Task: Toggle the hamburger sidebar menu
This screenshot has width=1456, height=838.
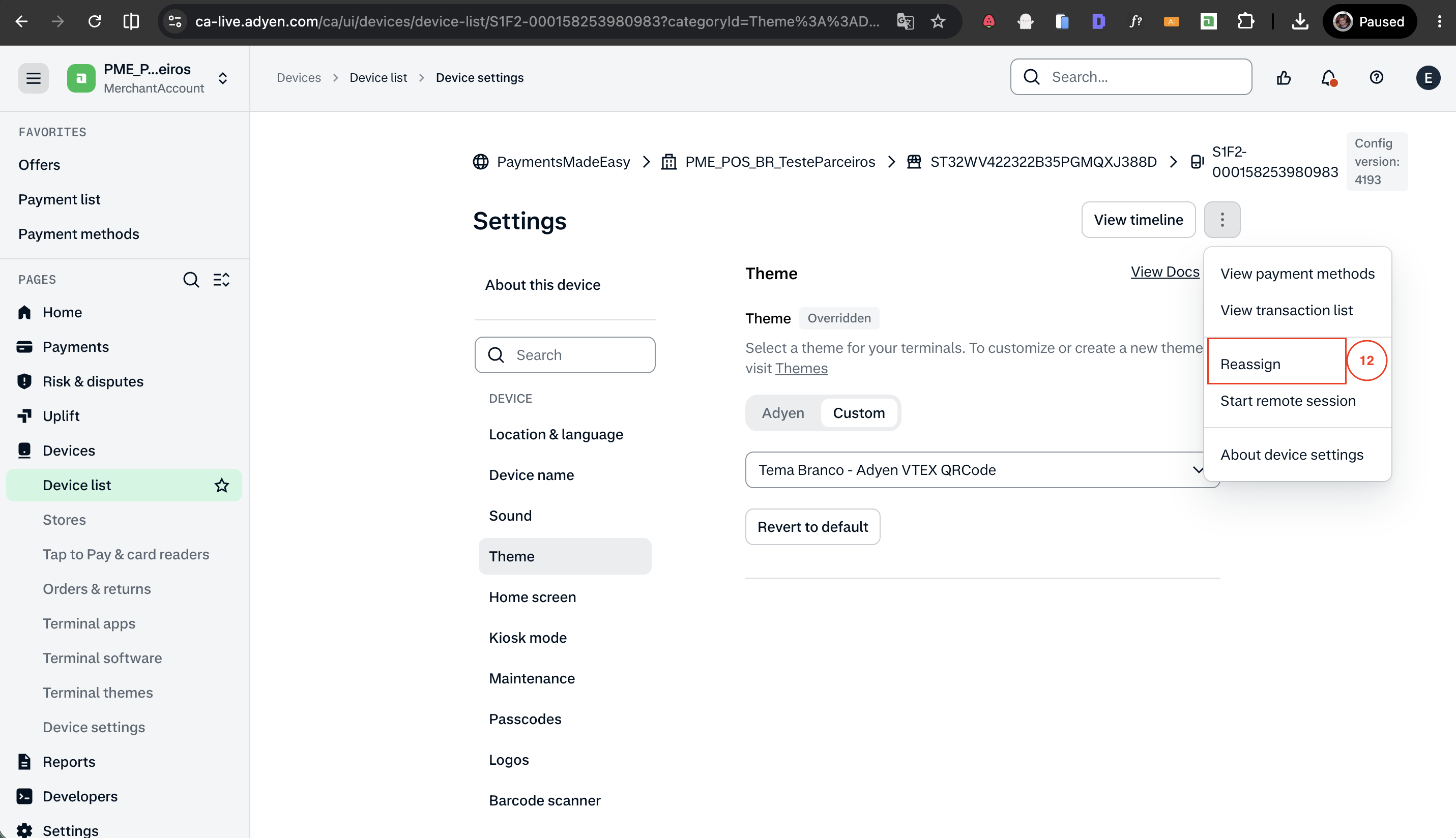Action: (34, 78)
